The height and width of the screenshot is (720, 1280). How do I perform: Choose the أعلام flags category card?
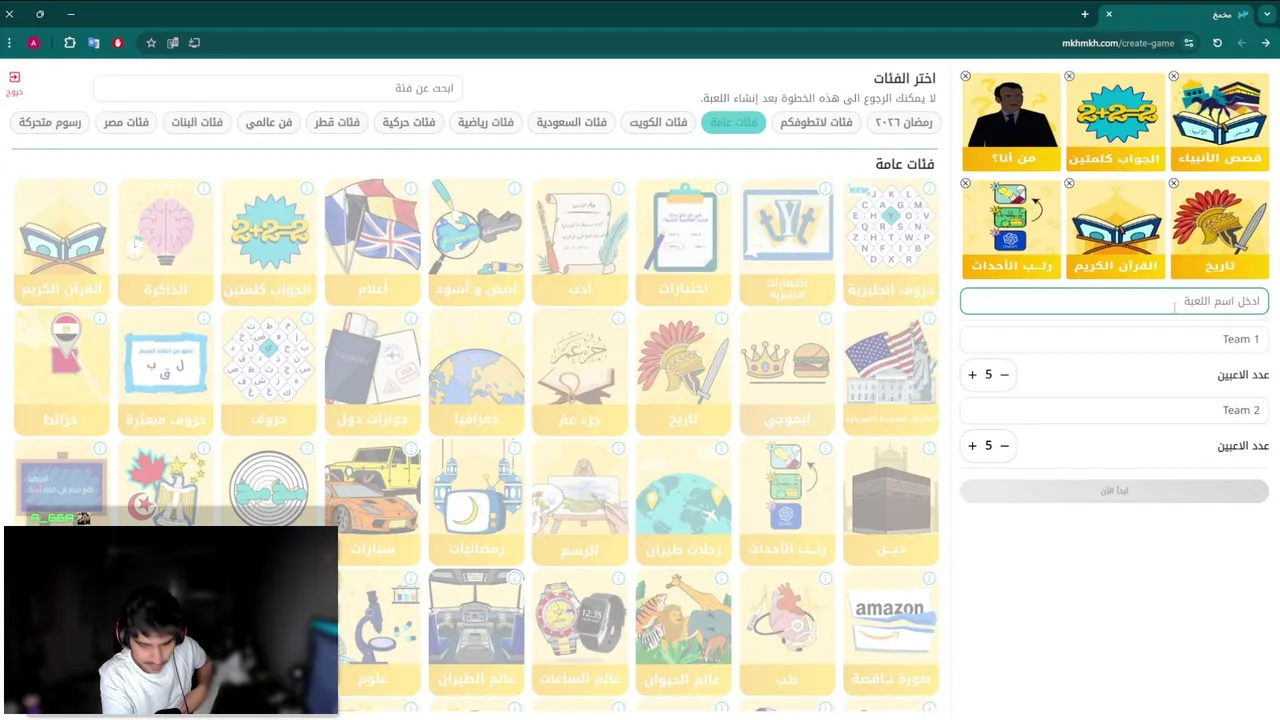click(372, 242)
